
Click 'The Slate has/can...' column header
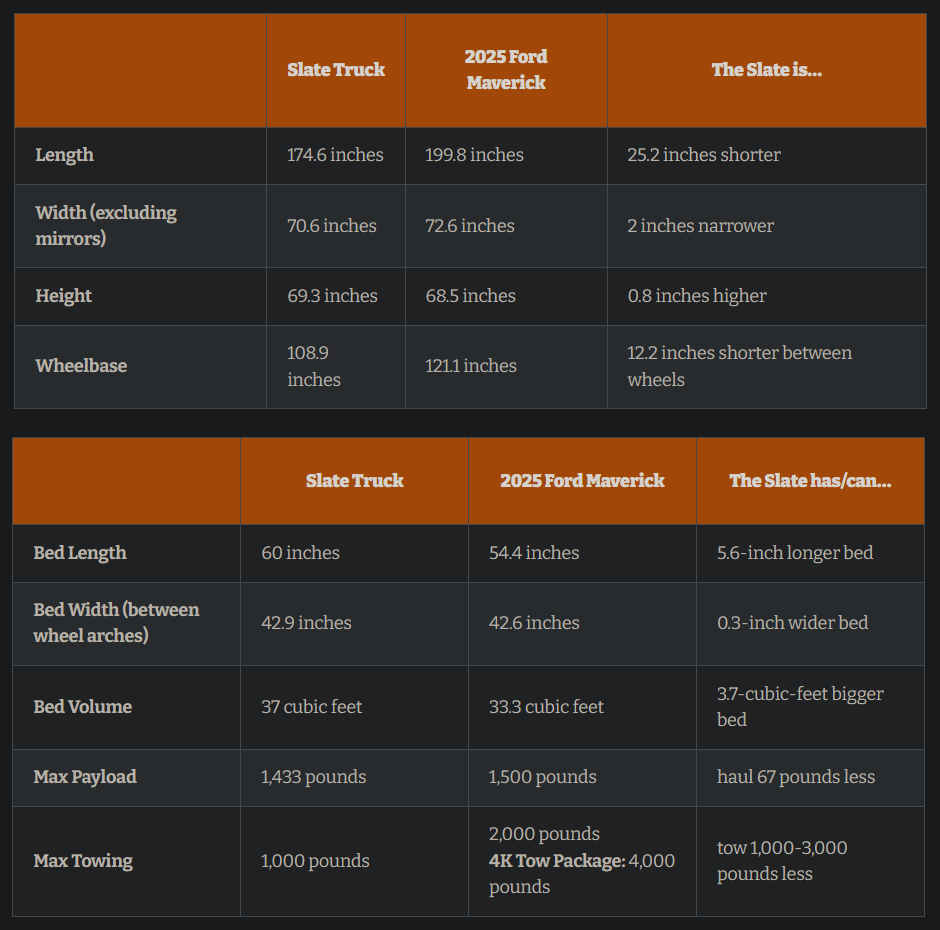(810, 480)
